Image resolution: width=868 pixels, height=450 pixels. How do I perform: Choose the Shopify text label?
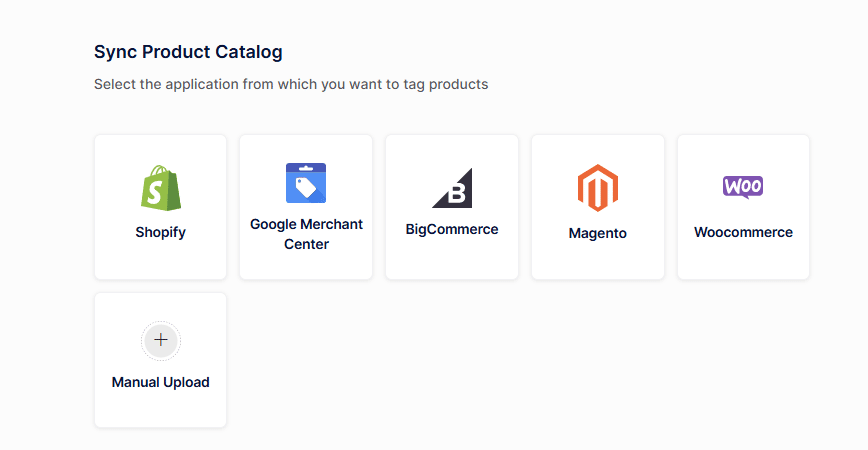click(x=160, y=232)
